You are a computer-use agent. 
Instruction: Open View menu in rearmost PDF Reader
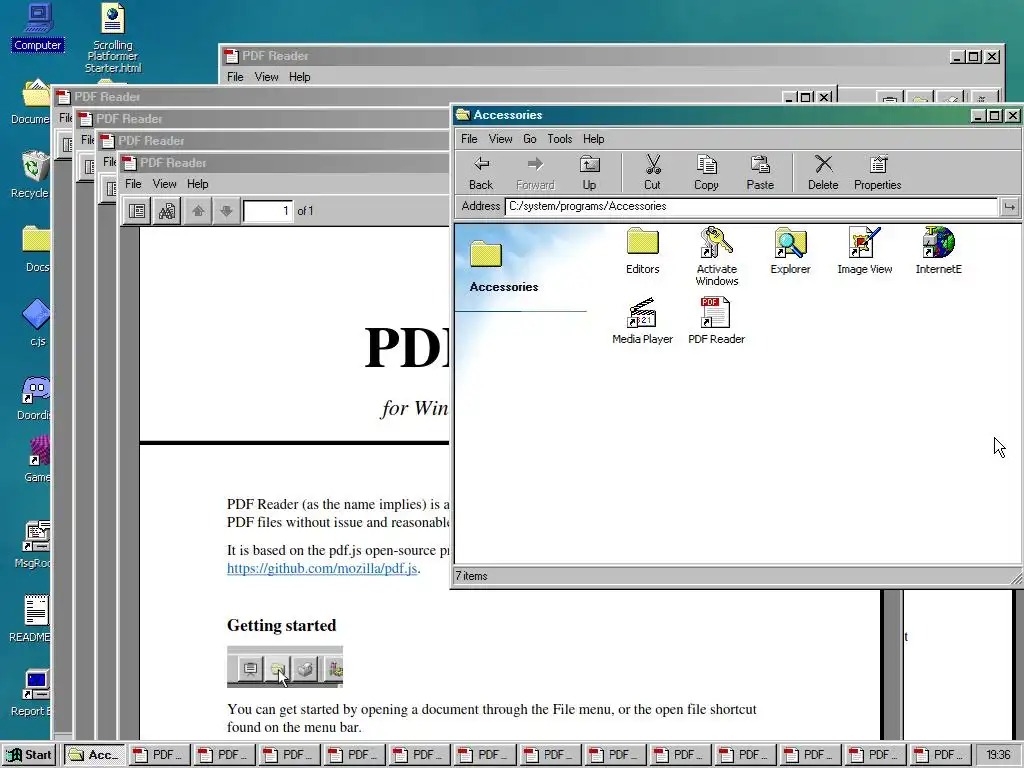coord(266,77)
